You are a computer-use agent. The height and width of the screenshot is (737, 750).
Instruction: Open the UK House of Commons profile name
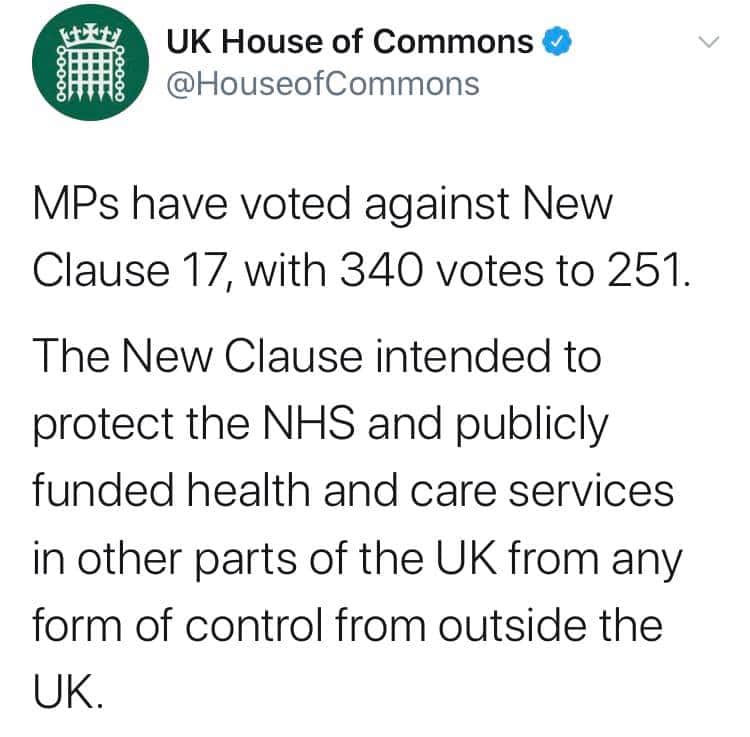tap(350, 42)
